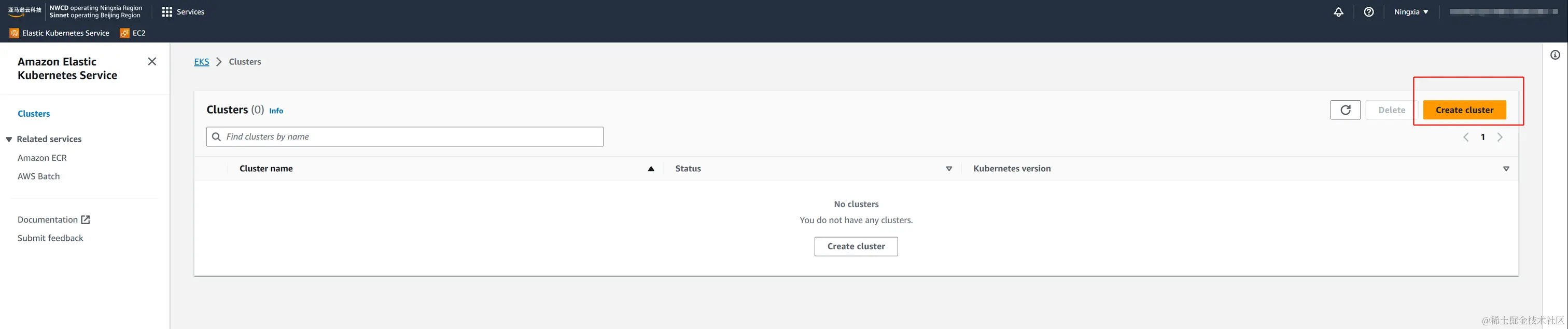Screen dimensions: 1568x329
Task: Open the info panel icon at right edge
Action: [1555, 55]
